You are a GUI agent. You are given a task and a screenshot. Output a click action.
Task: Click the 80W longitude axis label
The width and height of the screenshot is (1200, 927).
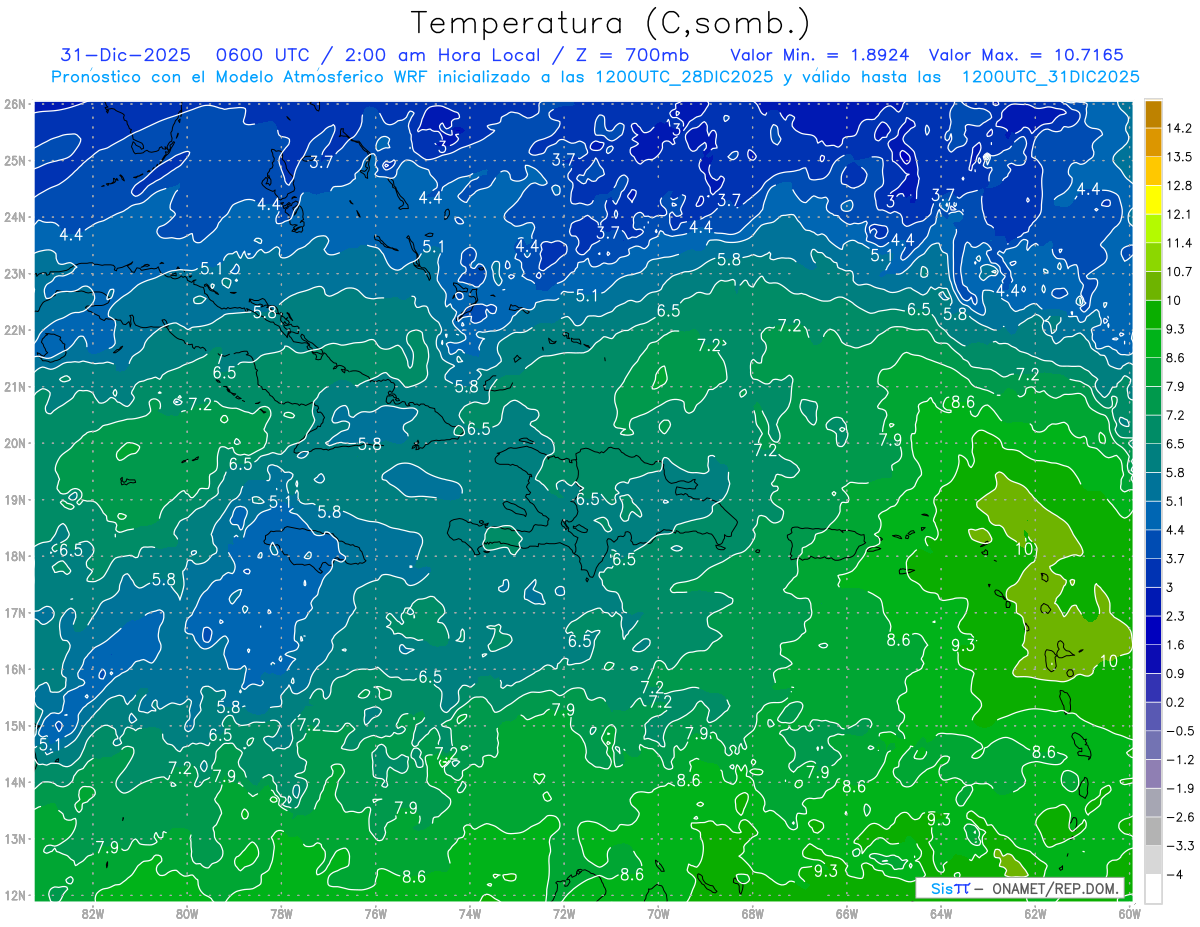pos(187,913)
